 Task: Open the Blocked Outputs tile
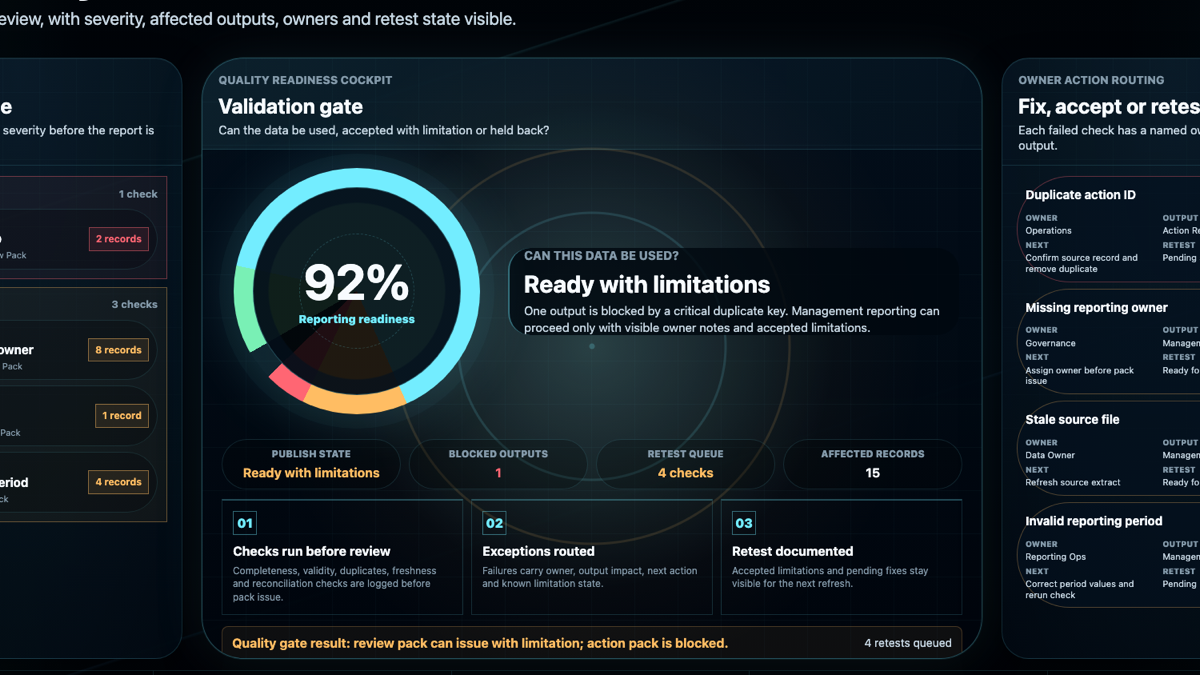tap(498, 464)
